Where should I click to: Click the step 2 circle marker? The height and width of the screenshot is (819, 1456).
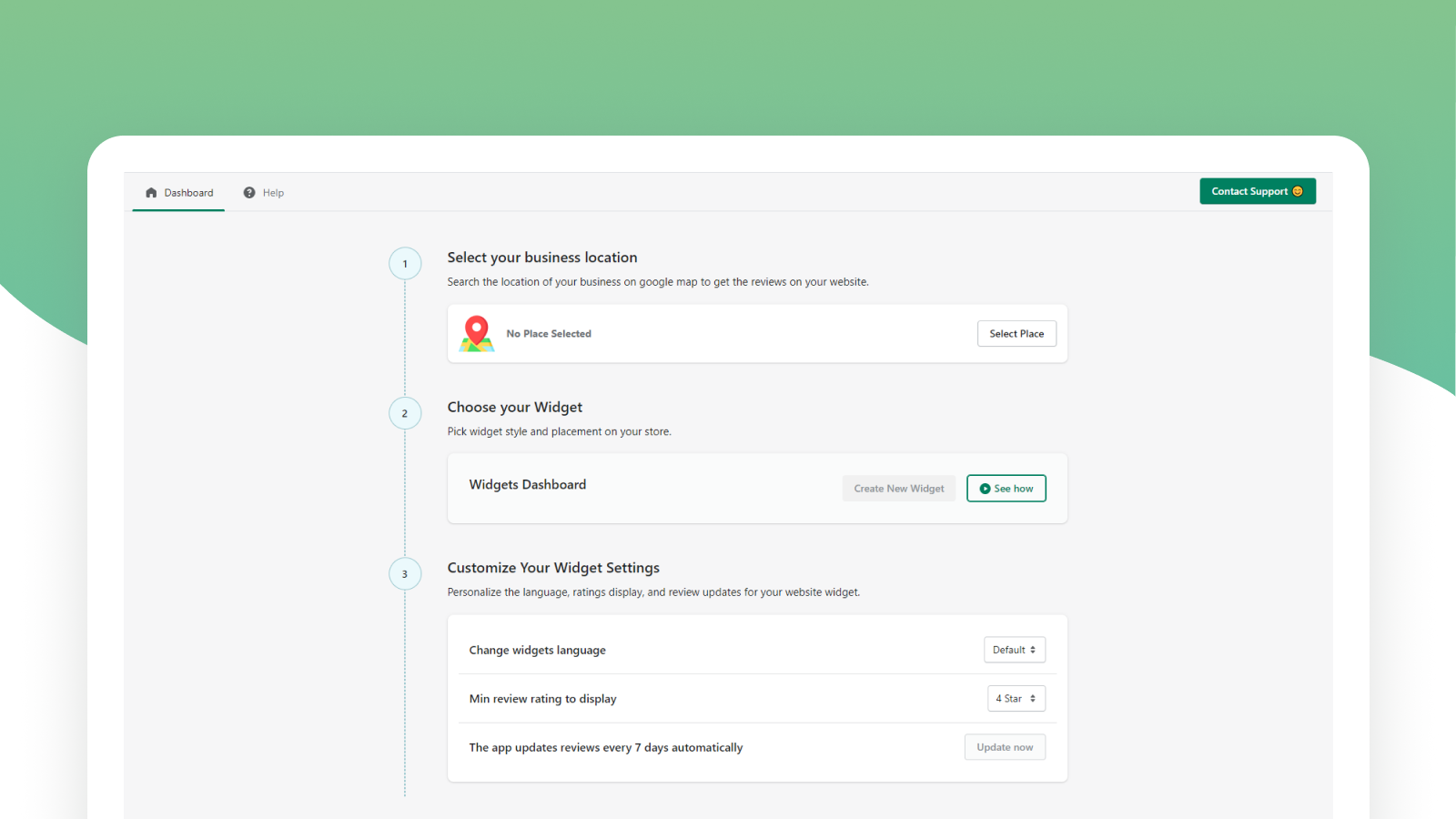(405, 413)
